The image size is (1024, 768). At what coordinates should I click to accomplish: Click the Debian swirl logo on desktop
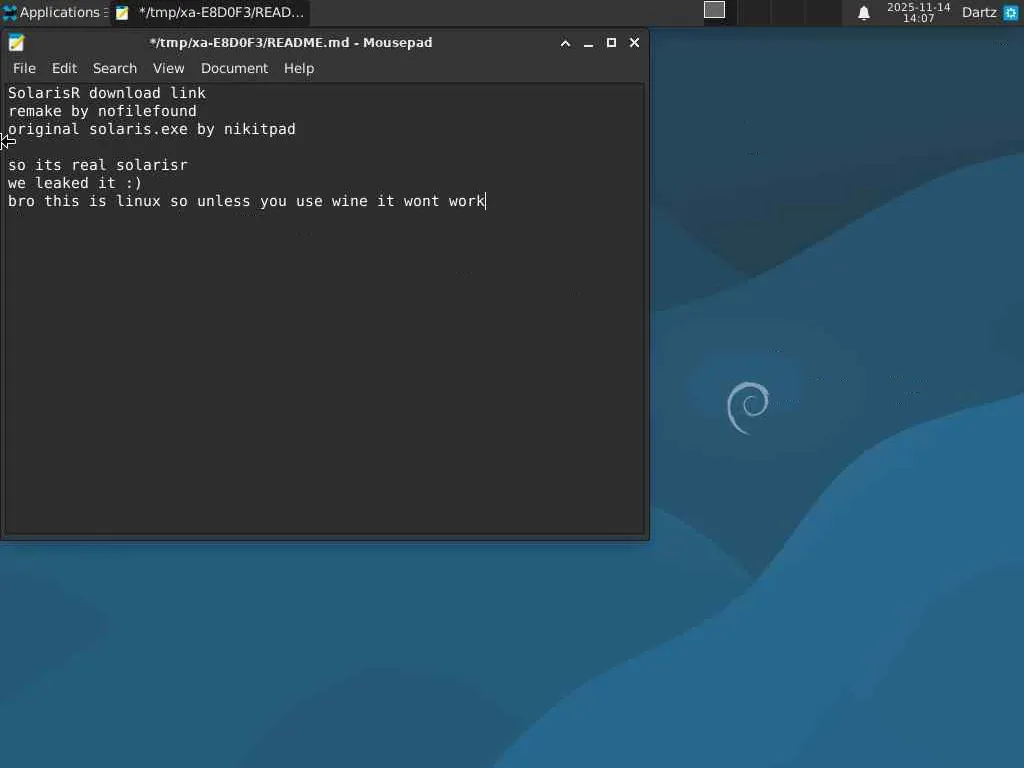click(748, 408)
